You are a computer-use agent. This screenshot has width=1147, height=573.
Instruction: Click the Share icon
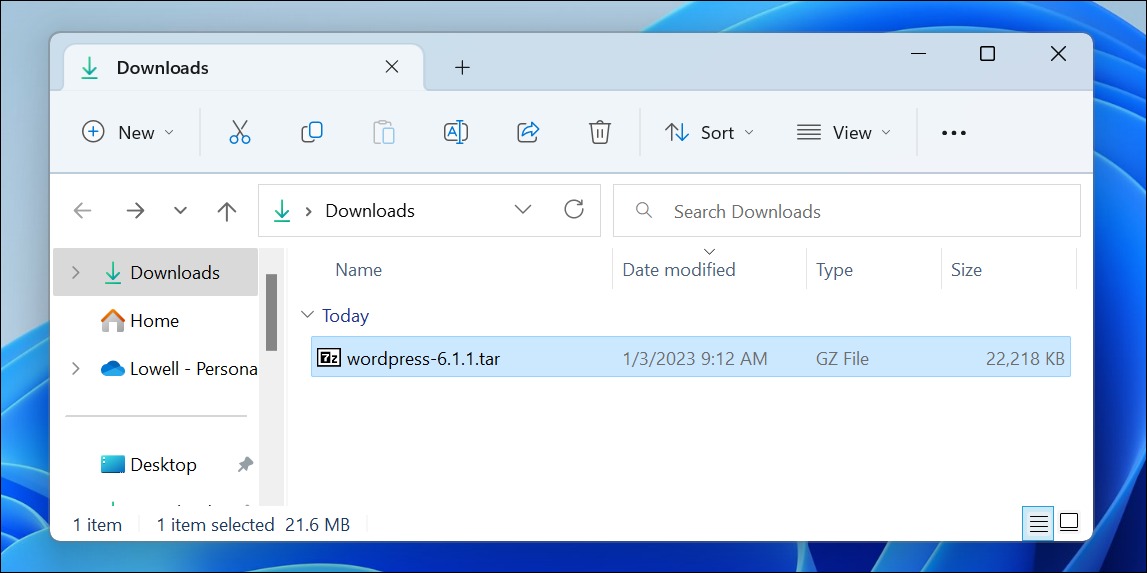click(x=527, y=132)
